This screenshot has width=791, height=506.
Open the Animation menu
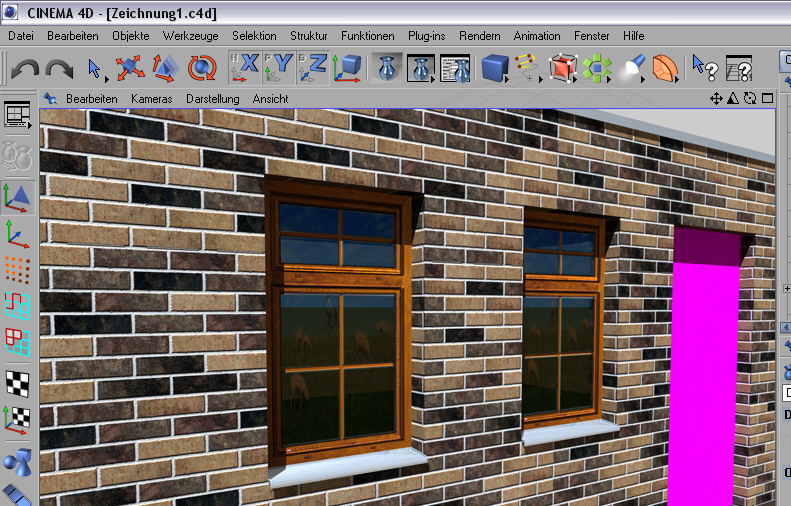537,36
